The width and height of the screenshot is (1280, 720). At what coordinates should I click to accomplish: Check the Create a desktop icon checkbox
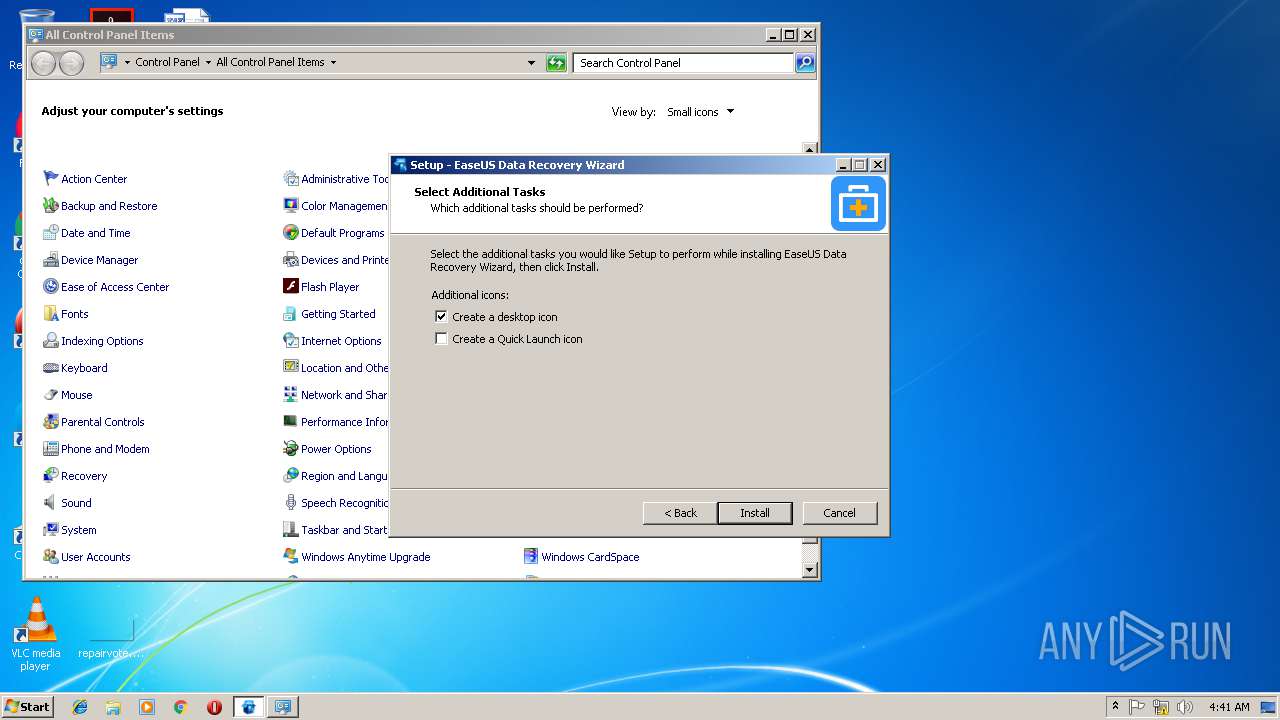pyautogui.click(x=441, y=316)
